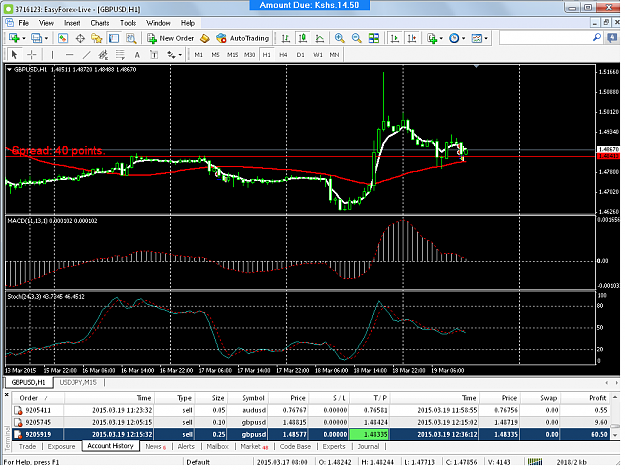Open the Charts menu

100,23
